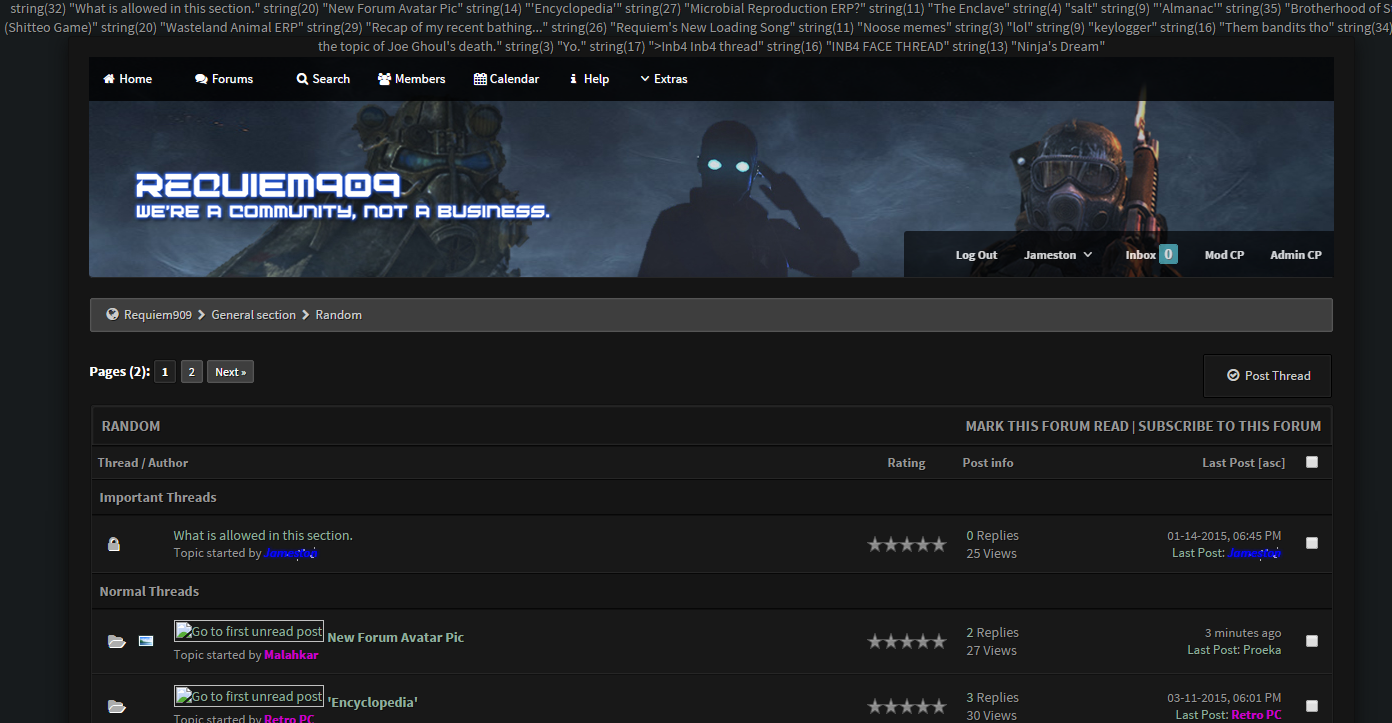Sort by Rating column header
Image resolution: width=1392 pixels, height=723 pixels.
(906, 462)
